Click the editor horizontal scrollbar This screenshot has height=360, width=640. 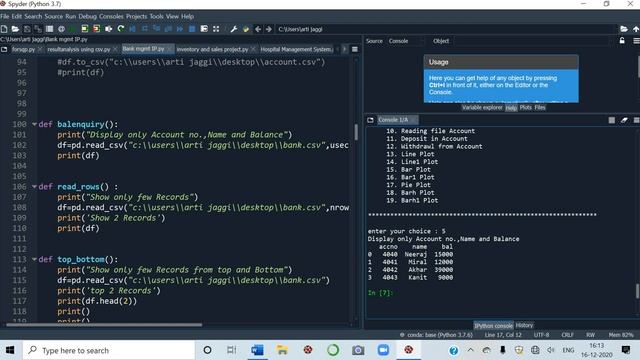(x=104, y=325)
